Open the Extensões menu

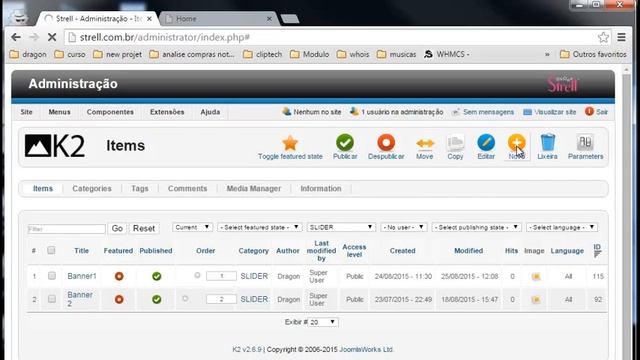(167, 112)
